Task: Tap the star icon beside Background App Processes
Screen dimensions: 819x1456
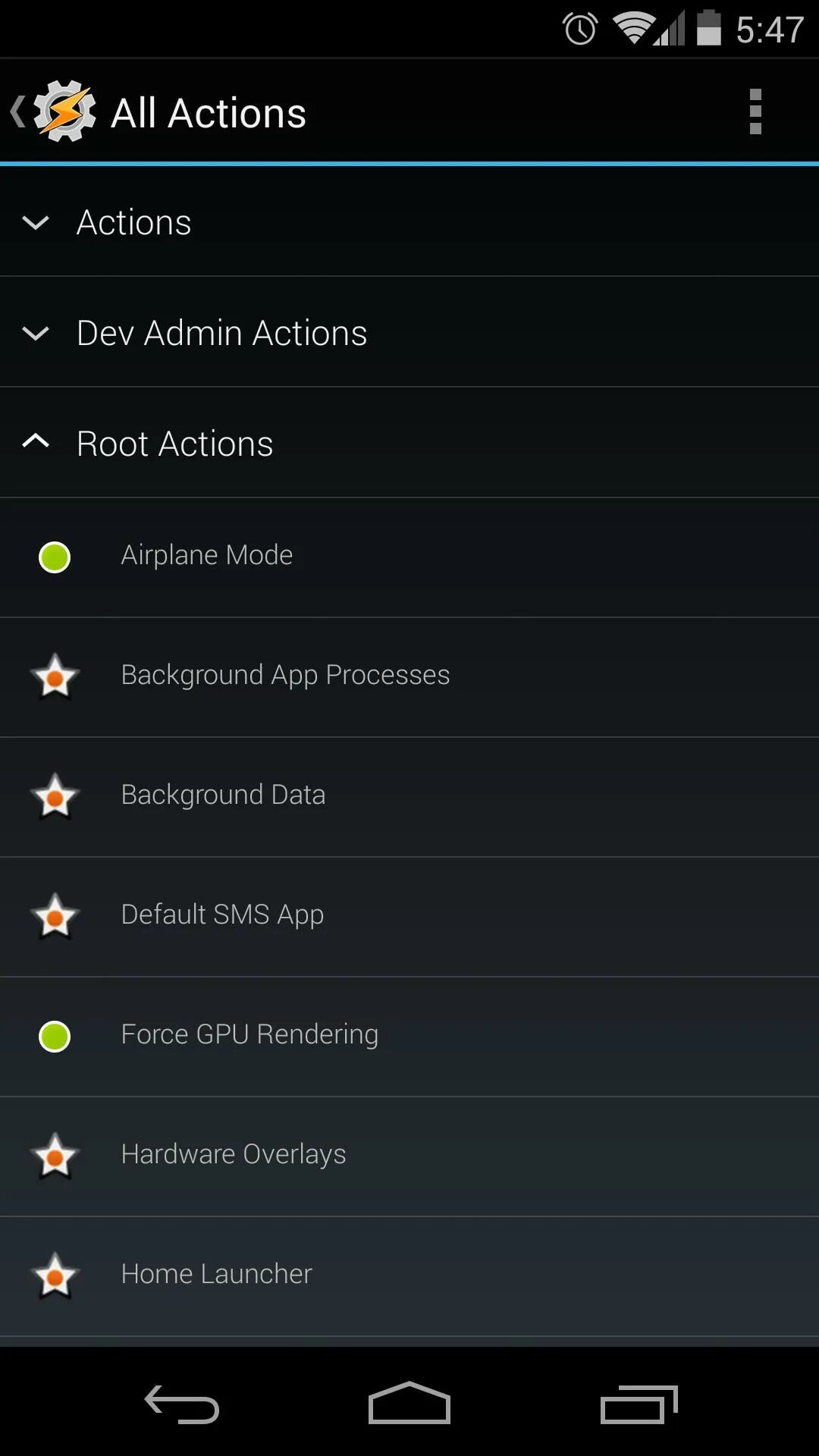Action: click(x=55, y=676)
